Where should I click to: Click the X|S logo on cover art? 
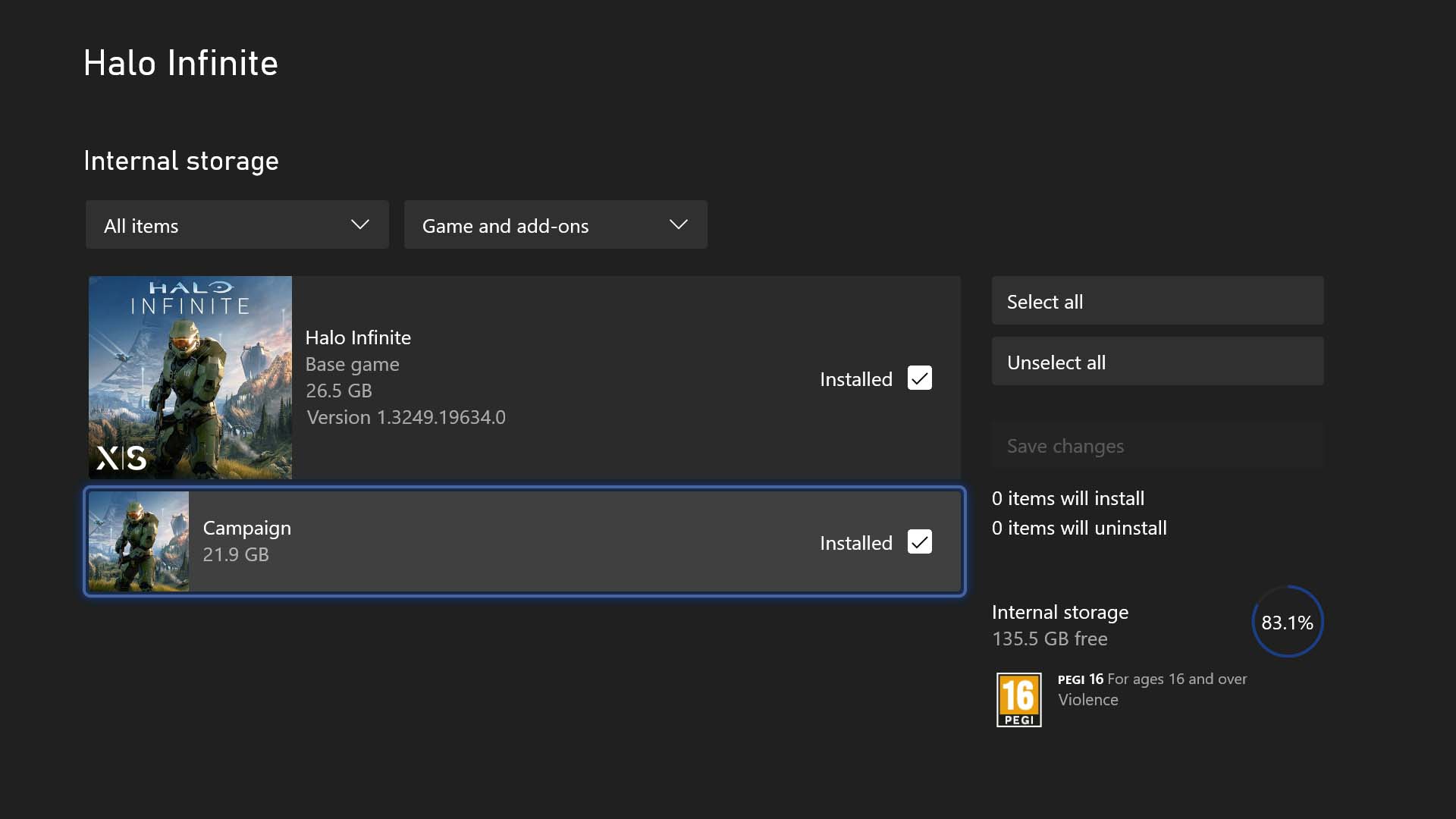[x=121, y=457]
